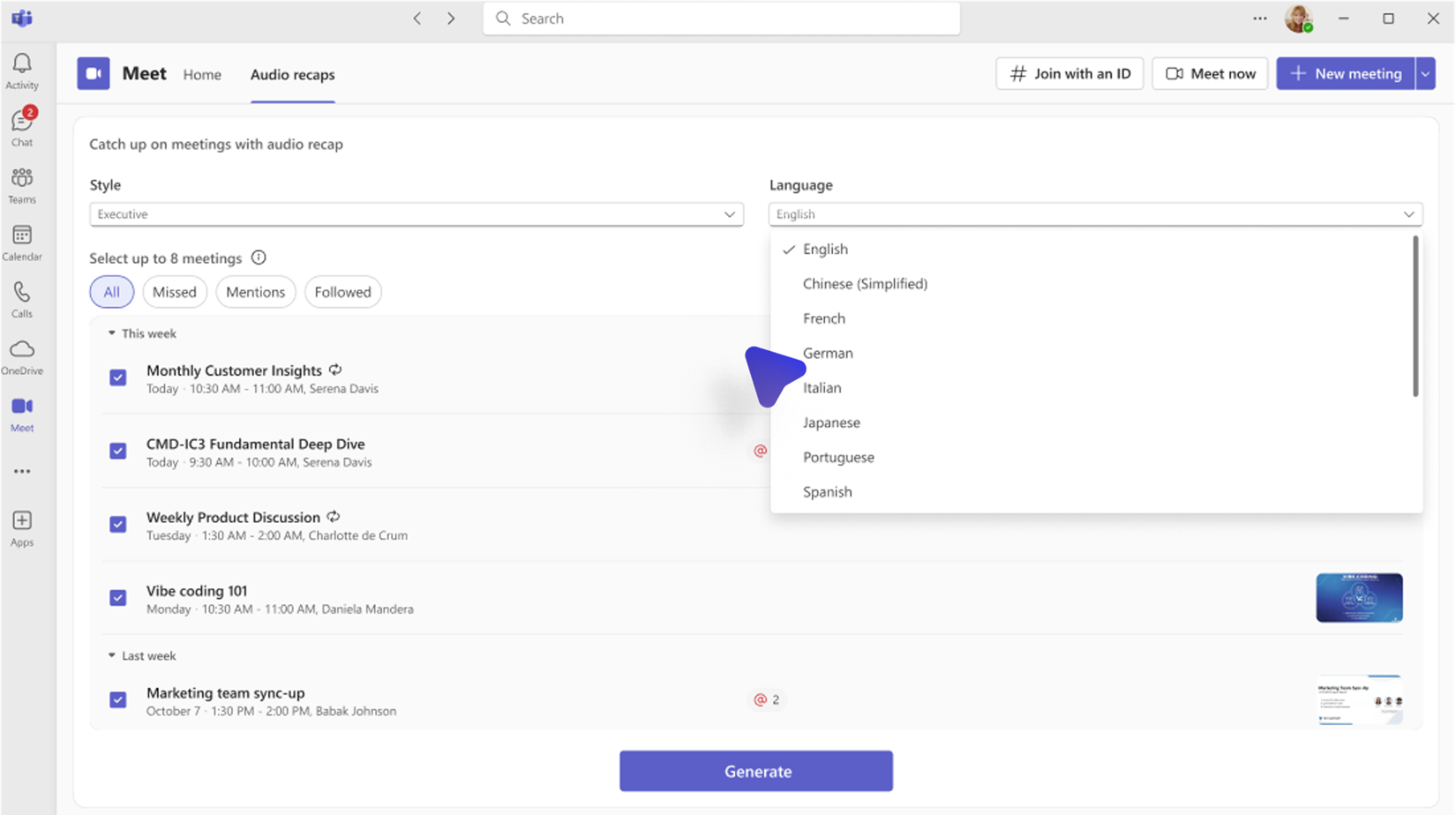Open OneDrive in the sidebar
The height and width of the screenshot is (815, 1456).
click(x=22, y=357)
